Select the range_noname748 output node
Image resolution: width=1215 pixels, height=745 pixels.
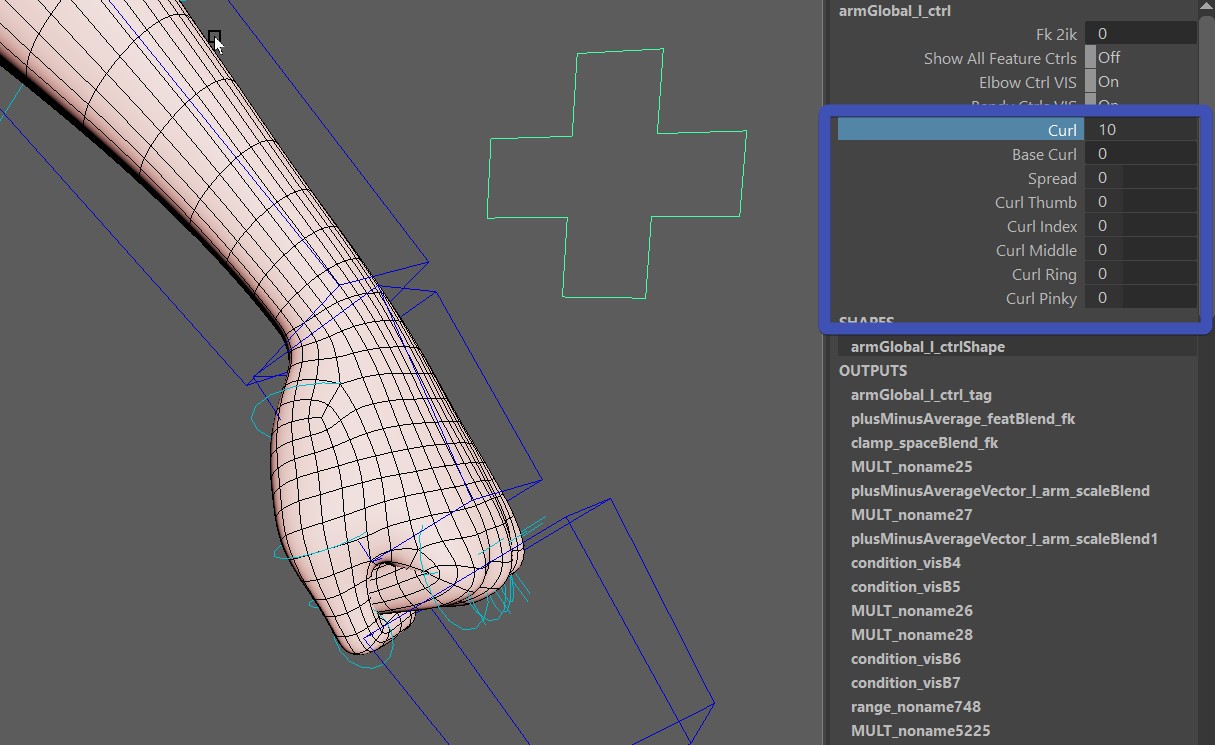pyautogui.click(x=915, y=707)
